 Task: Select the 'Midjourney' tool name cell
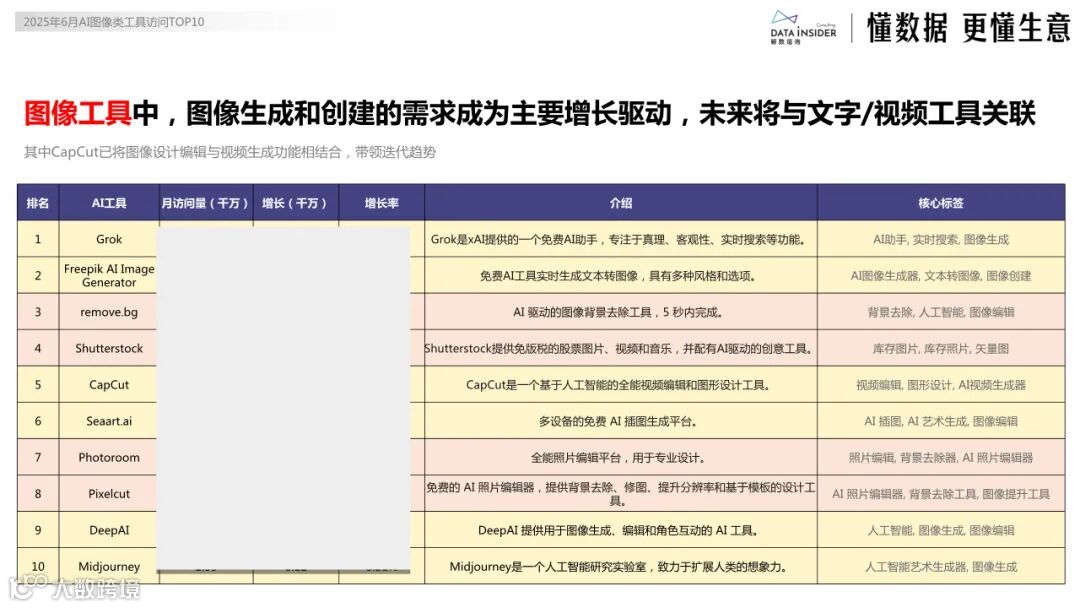point(109,566)
